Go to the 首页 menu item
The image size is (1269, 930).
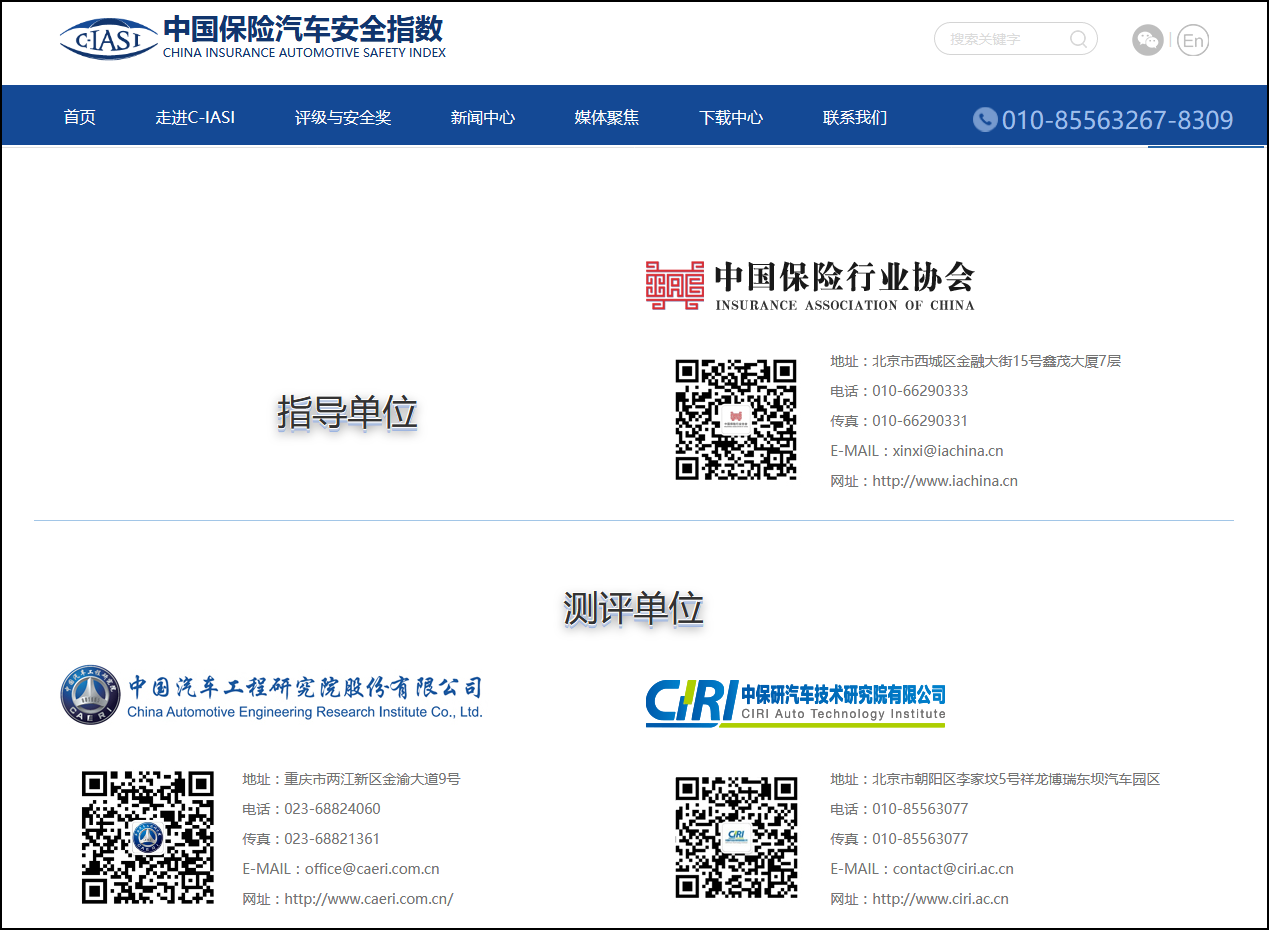(x=80, y=117)
